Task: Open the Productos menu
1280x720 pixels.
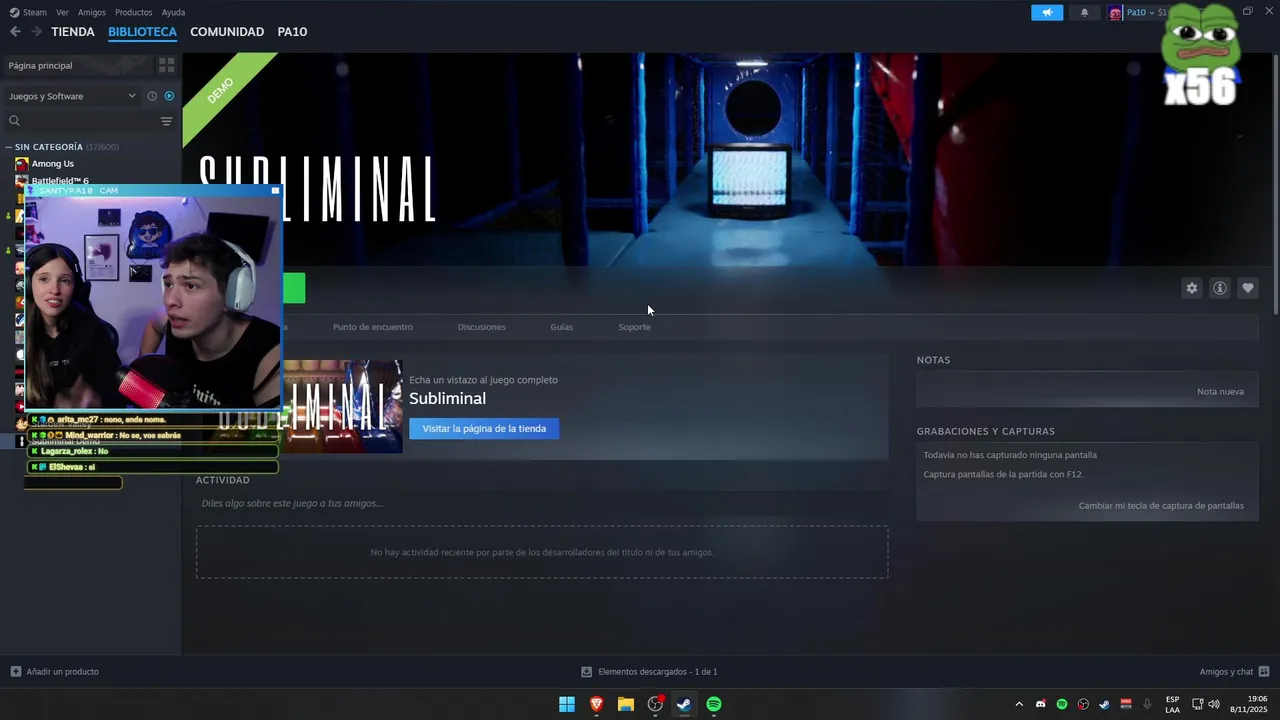Action: tap(133, 12)
